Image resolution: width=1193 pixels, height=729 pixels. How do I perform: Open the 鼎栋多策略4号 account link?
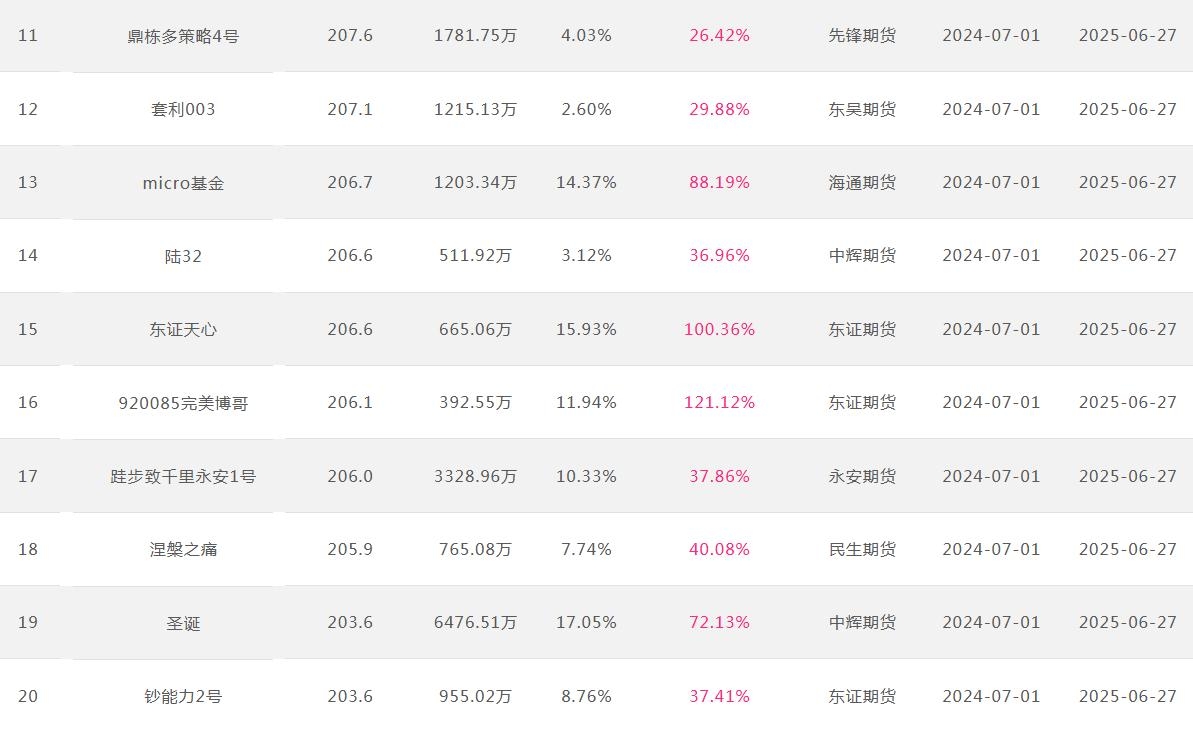tap(183, 36)
